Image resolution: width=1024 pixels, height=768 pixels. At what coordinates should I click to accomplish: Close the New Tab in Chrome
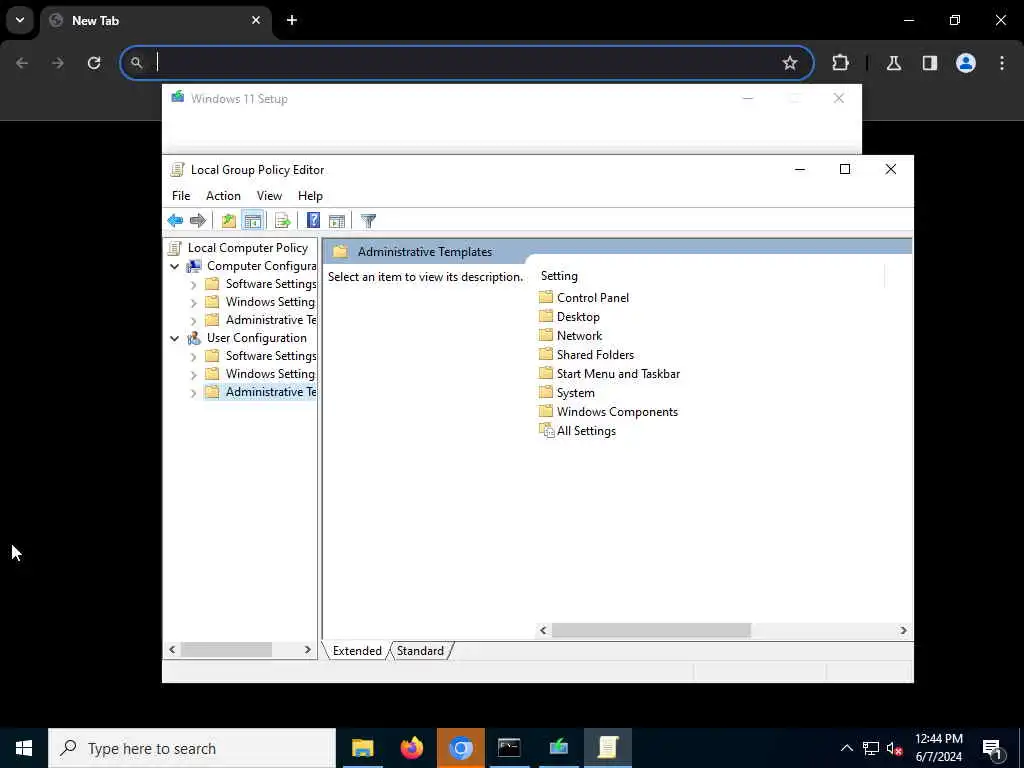pos(256,20)
